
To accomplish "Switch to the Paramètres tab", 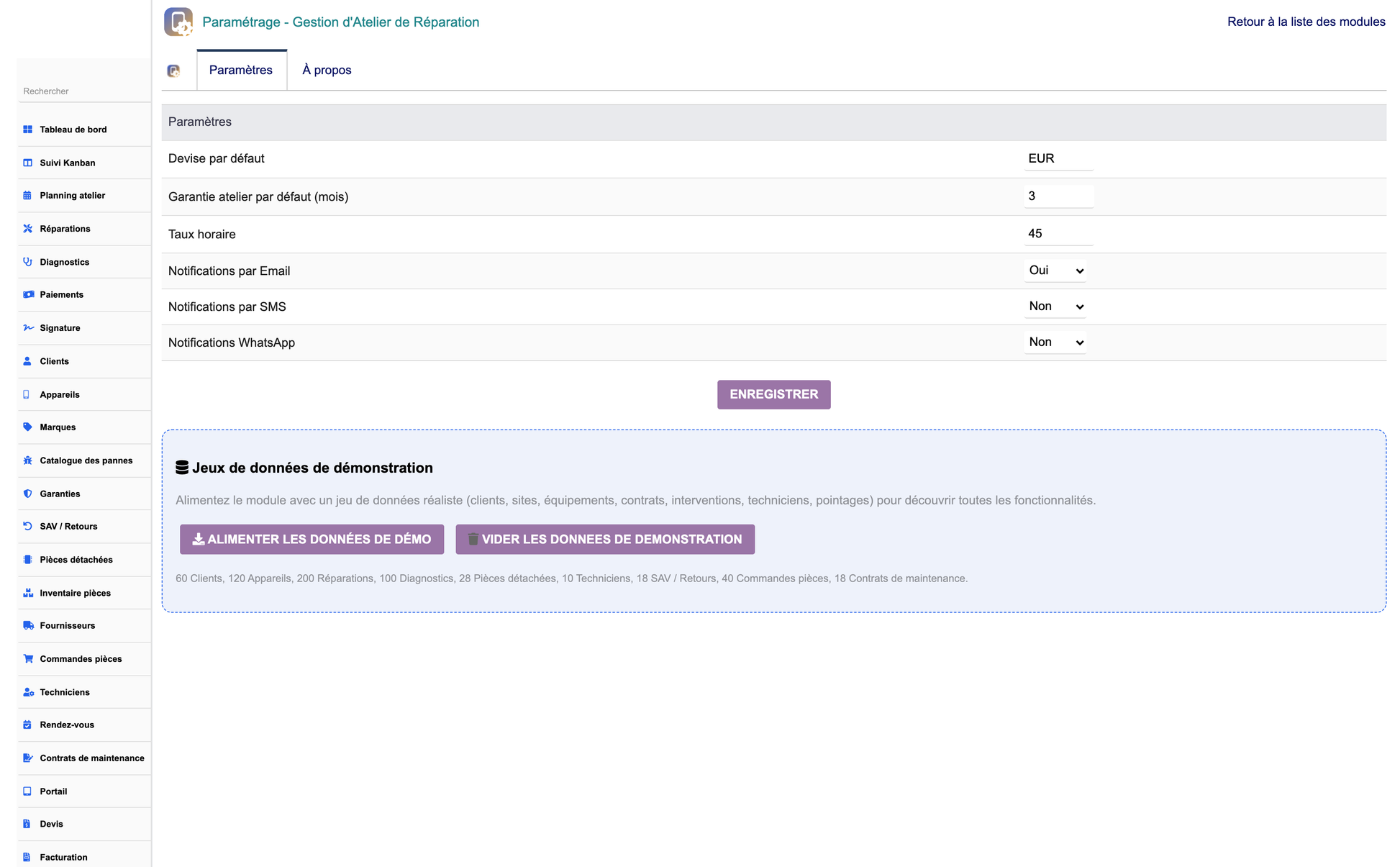I will 241,70.
